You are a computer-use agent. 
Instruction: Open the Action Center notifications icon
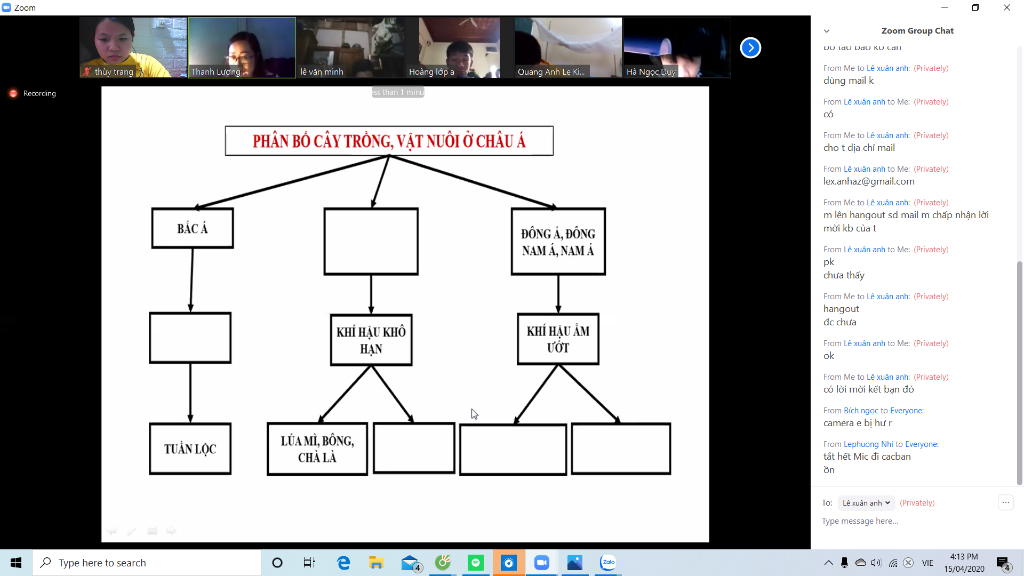click(x=1004, y=562)
